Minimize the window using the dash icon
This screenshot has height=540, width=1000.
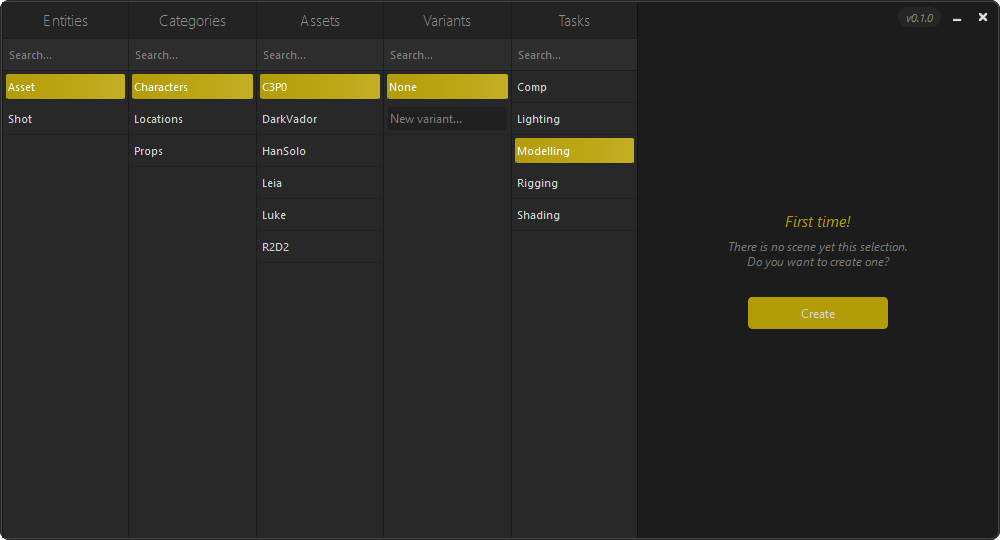coord(957,18)
